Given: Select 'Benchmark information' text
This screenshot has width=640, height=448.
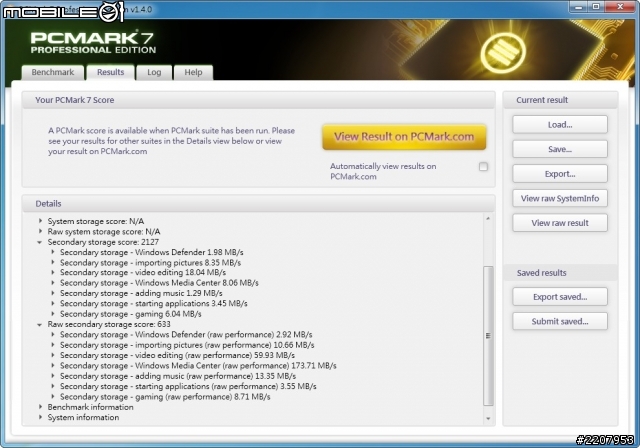Looking at the screenshot, I should (90, 407).
